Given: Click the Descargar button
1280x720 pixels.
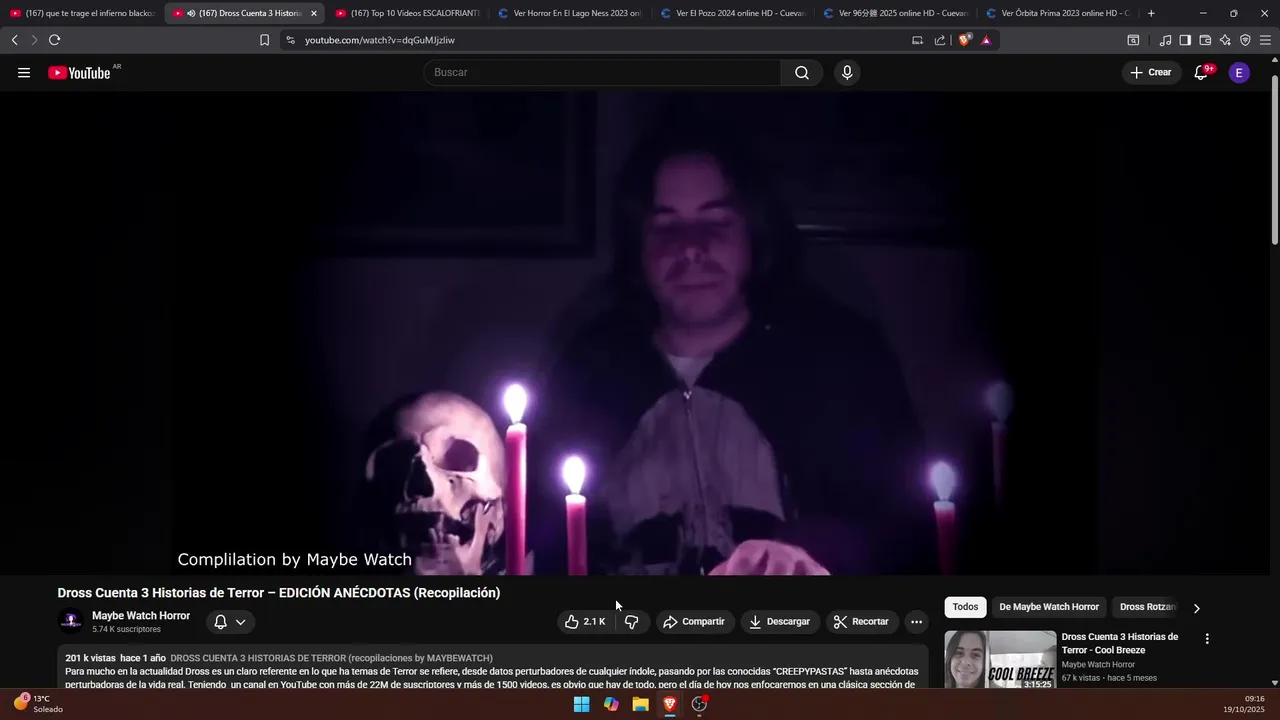Looking at the screenshot, I should 780,622.
